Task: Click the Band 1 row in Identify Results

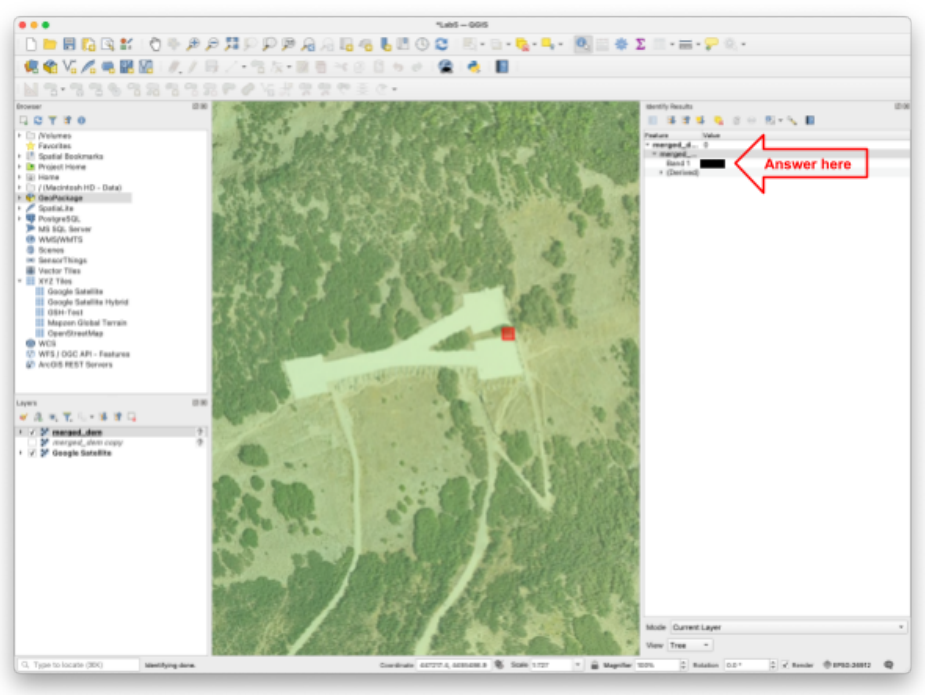Action: (x=776, y=163)
